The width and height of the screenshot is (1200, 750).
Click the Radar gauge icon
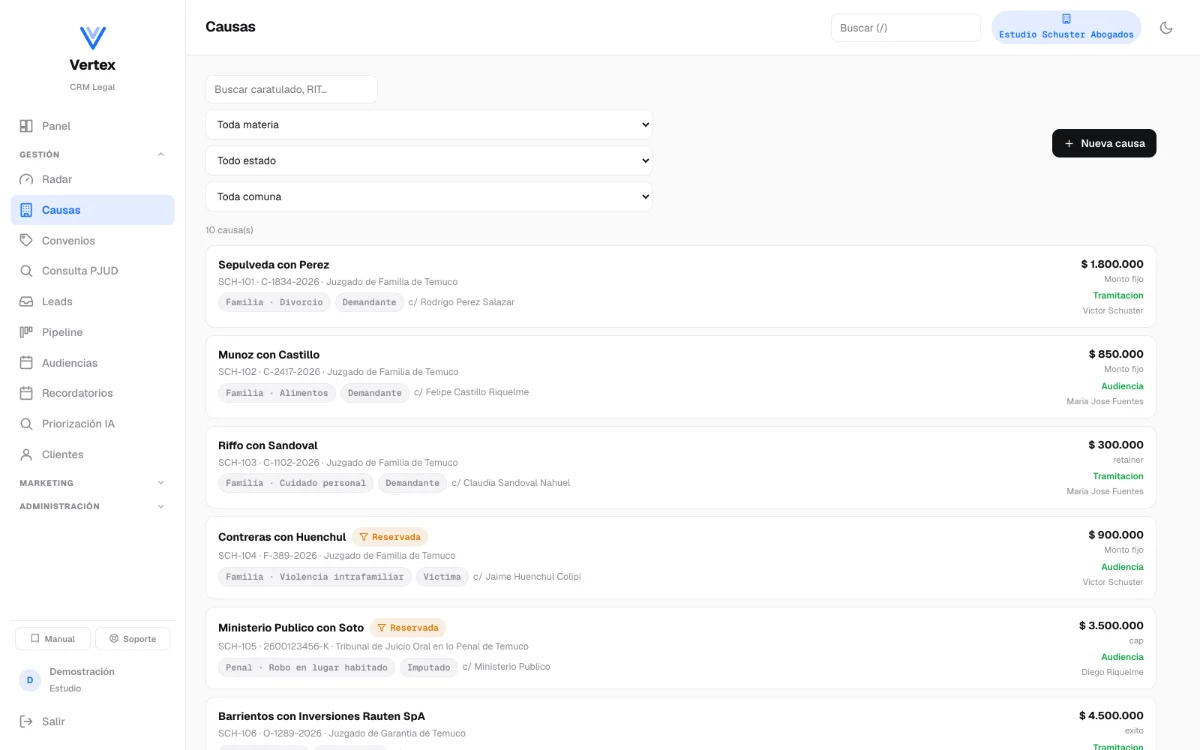(x=26, y=179)
